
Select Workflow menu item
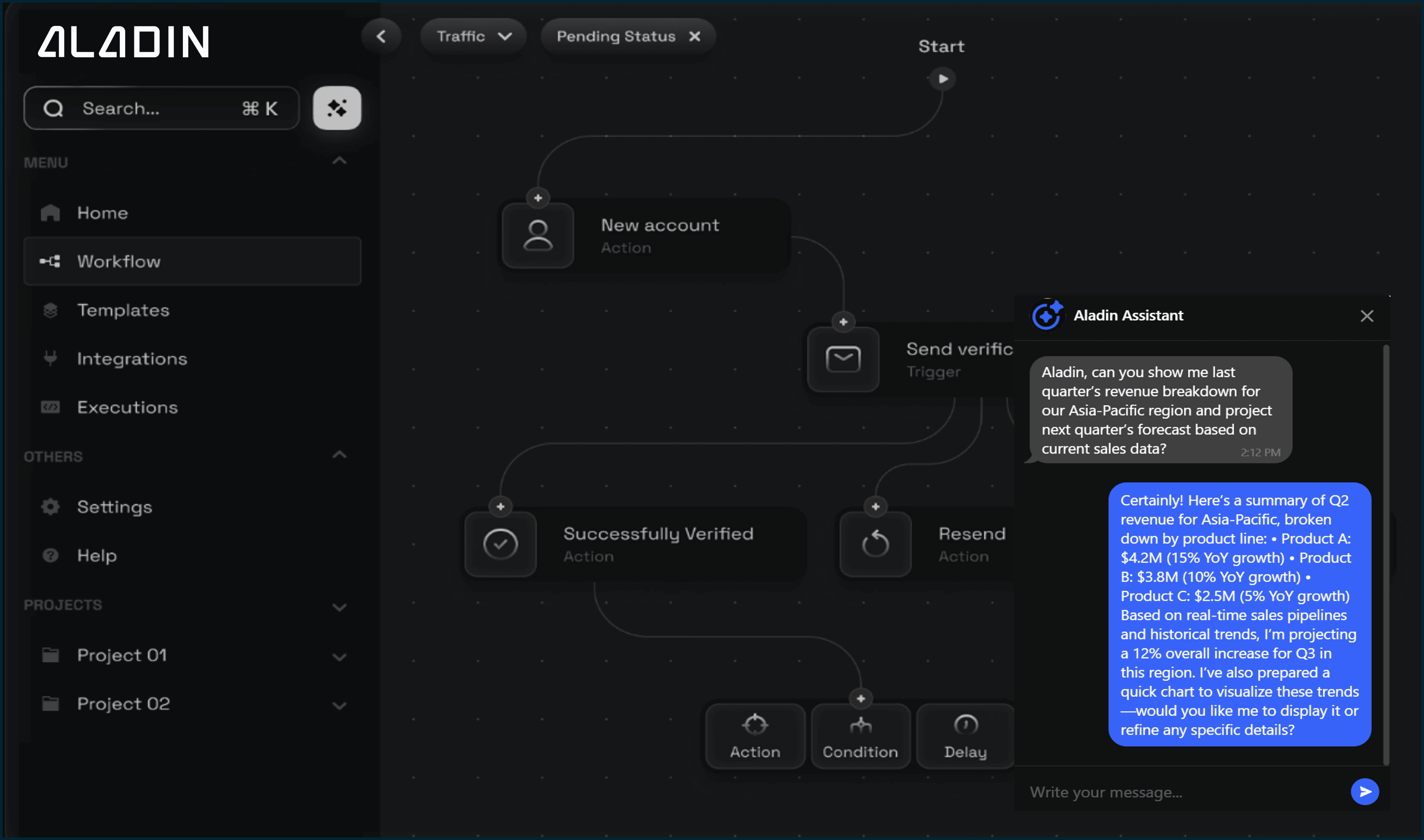tap(192, 261)
